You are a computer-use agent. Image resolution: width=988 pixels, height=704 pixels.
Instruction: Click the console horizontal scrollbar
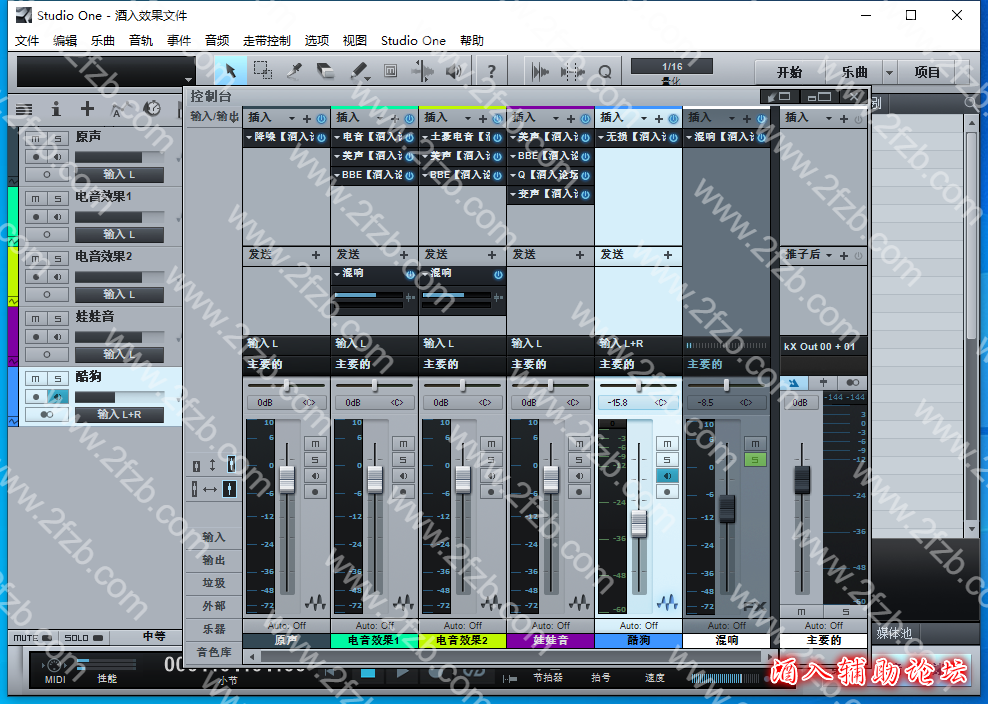(x=509, y=656)
